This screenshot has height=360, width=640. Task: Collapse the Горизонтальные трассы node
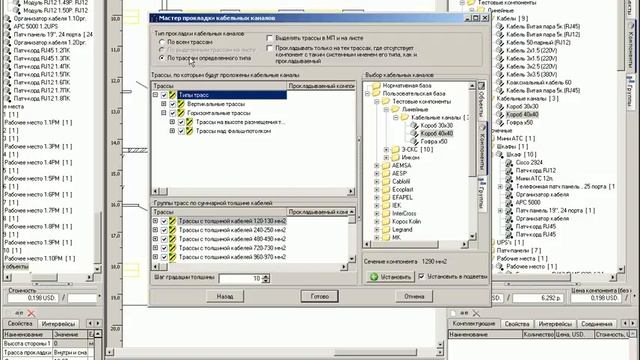[x=164, y=113]
